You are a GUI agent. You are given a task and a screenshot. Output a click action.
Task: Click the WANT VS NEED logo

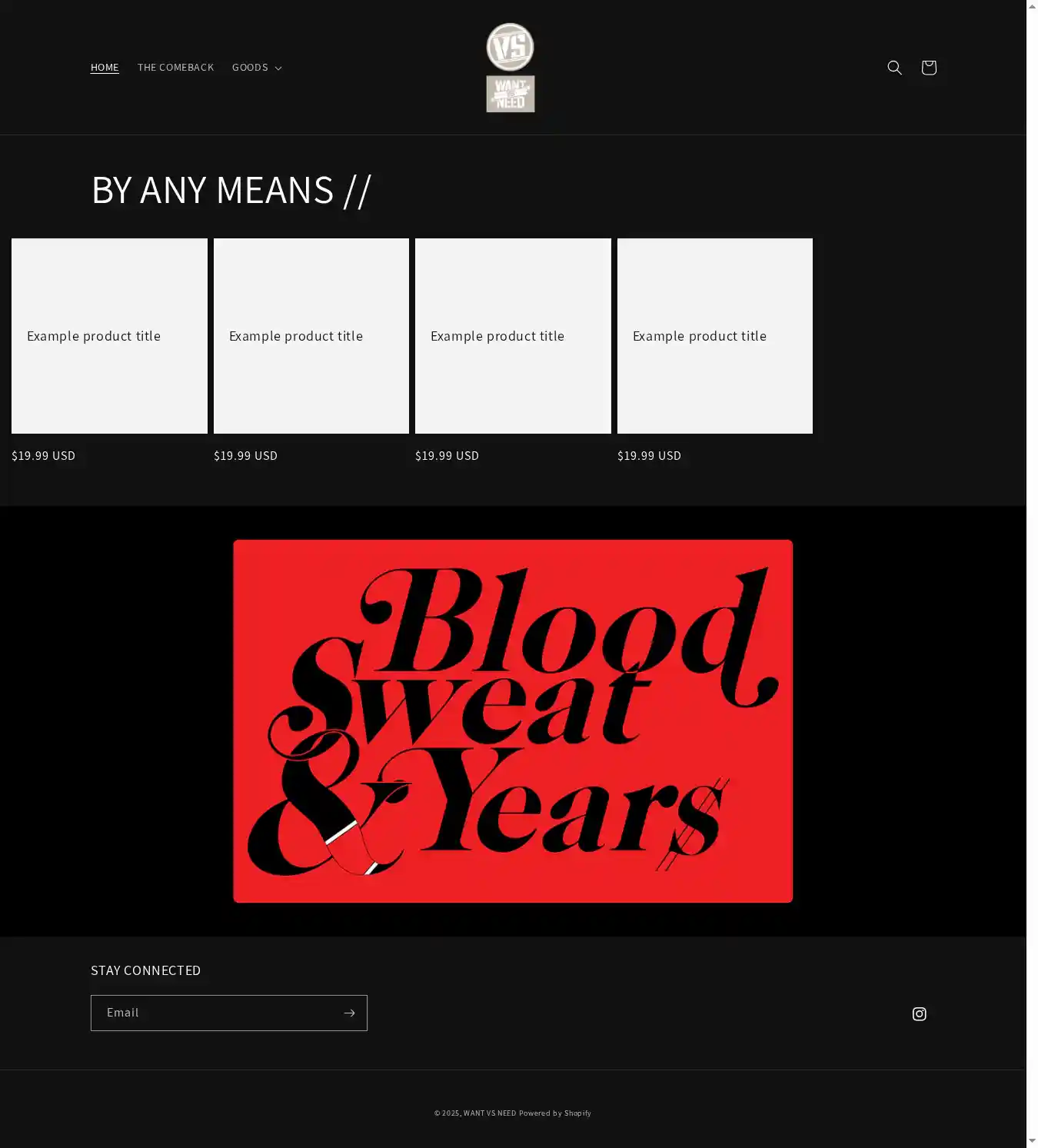[x=510, y=68]
